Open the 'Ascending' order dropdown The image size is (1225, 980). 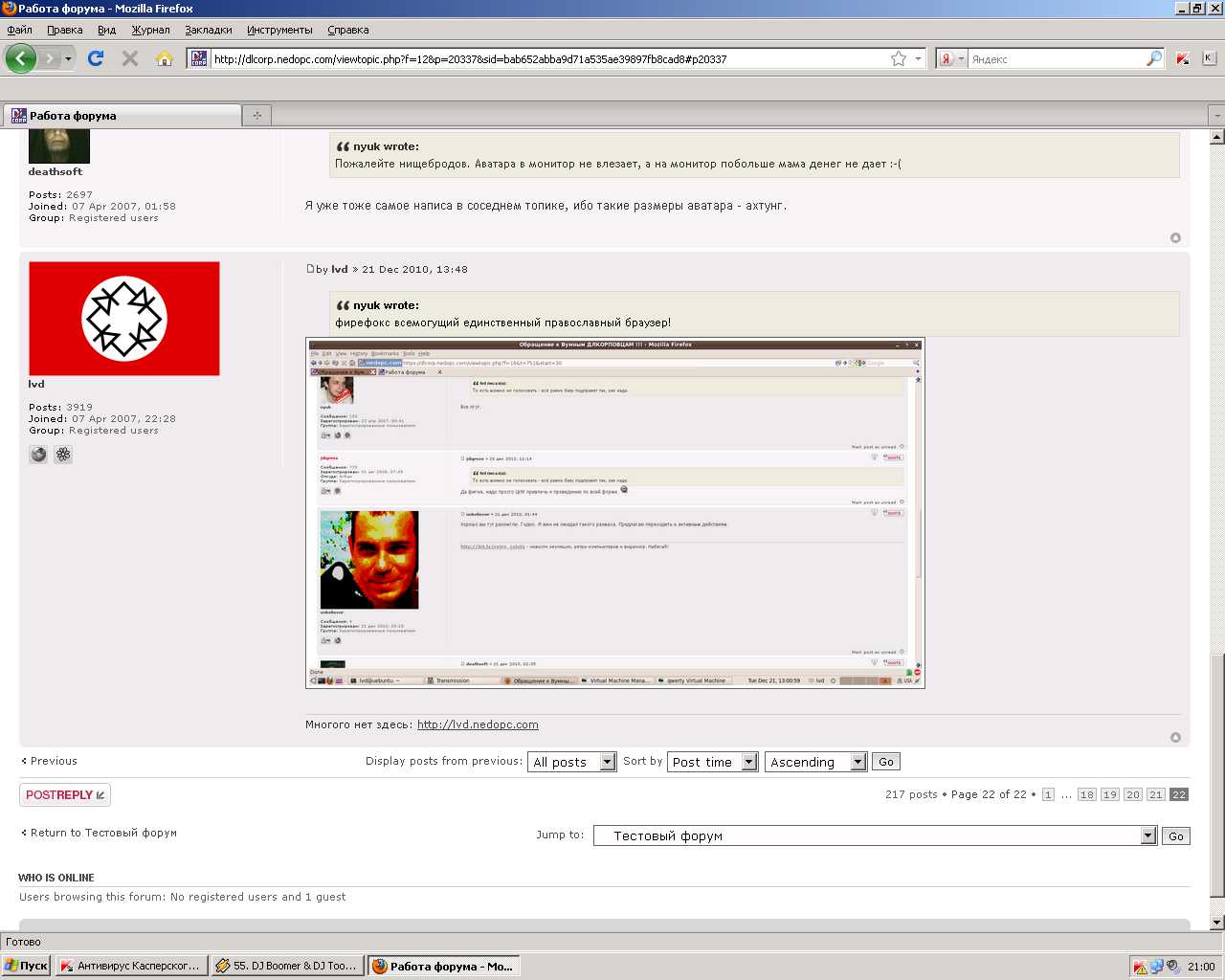click(x=857, y=762)
